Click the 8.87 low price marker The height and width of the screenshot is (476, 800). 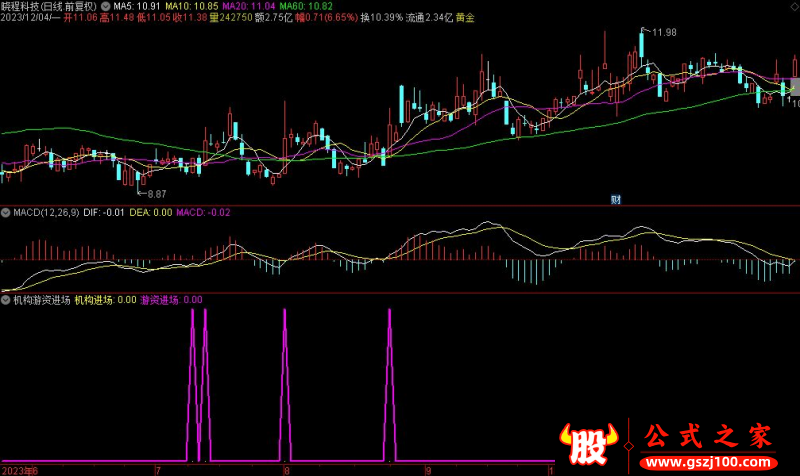click(157, 194)
